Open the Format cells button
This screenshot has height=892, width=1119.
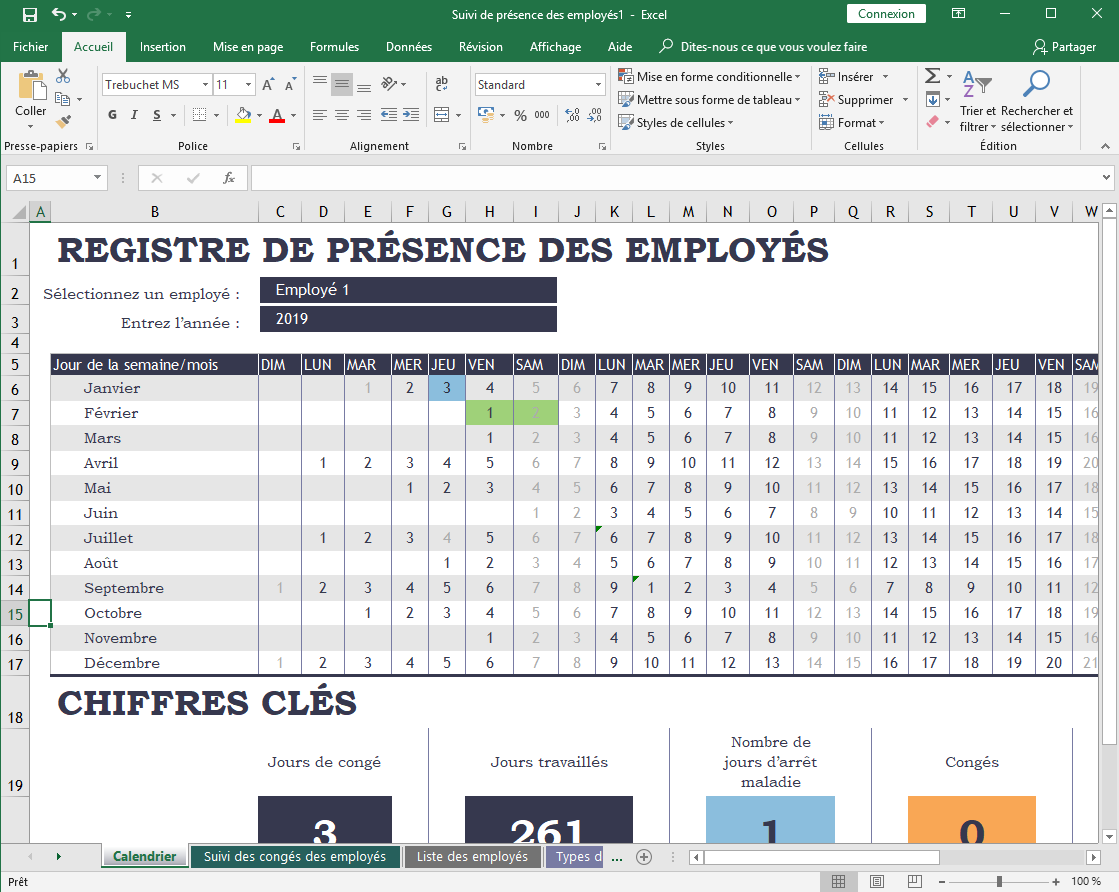(x=852, y=123)
